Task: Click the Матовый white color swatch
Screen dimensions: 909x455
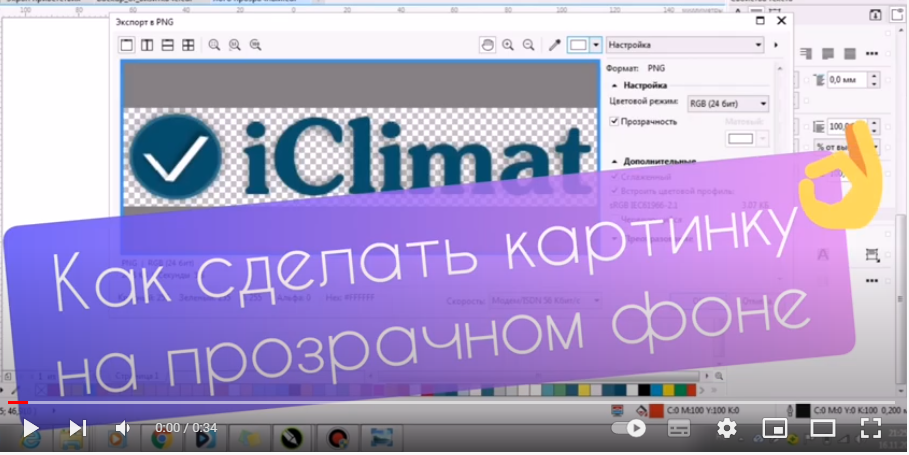Action: click(740, 139)
